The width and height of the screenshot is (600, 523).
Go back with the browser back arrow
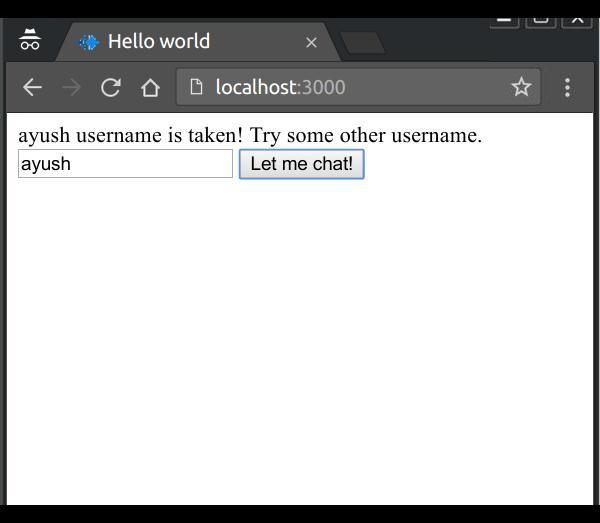pyautogui.click(x=32, y=87)
